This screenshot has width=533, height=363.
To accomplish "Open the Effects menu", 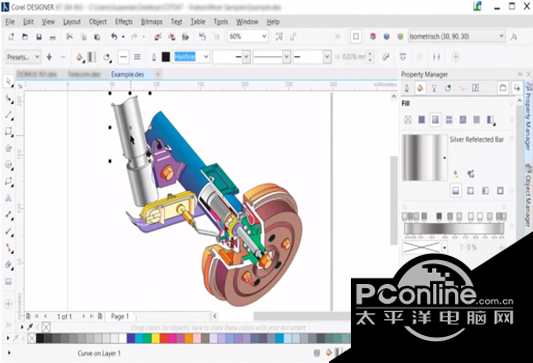I will coord(124,22).
